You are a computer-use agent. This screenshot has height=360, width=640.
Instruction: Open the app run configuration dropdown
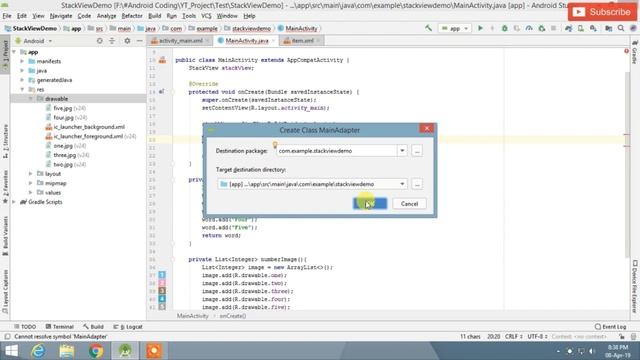pos(455,28)
